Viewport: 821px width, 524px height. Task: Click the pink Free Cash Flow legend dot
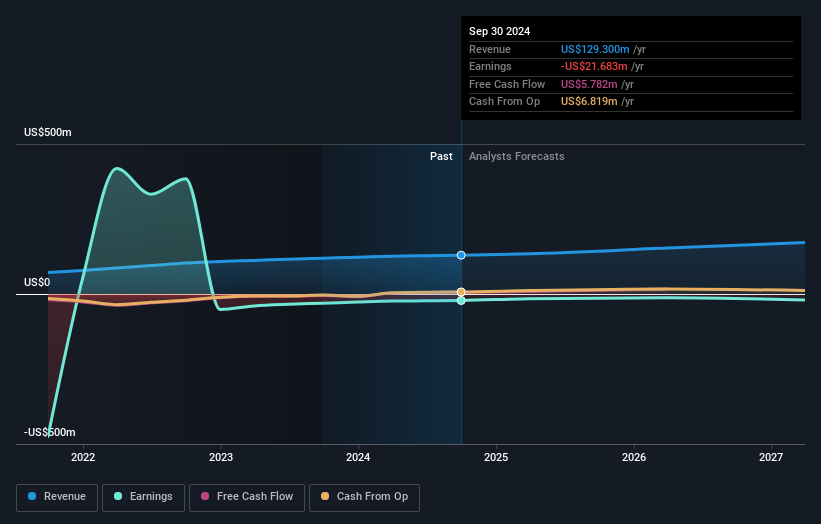click(x=205, y=496)
